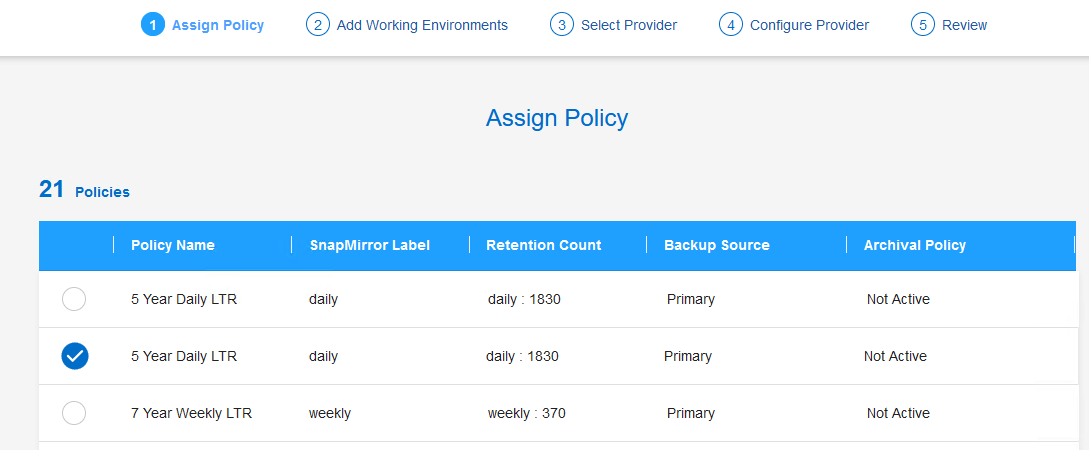Click the step 4 number circle

tap(731, 25)
